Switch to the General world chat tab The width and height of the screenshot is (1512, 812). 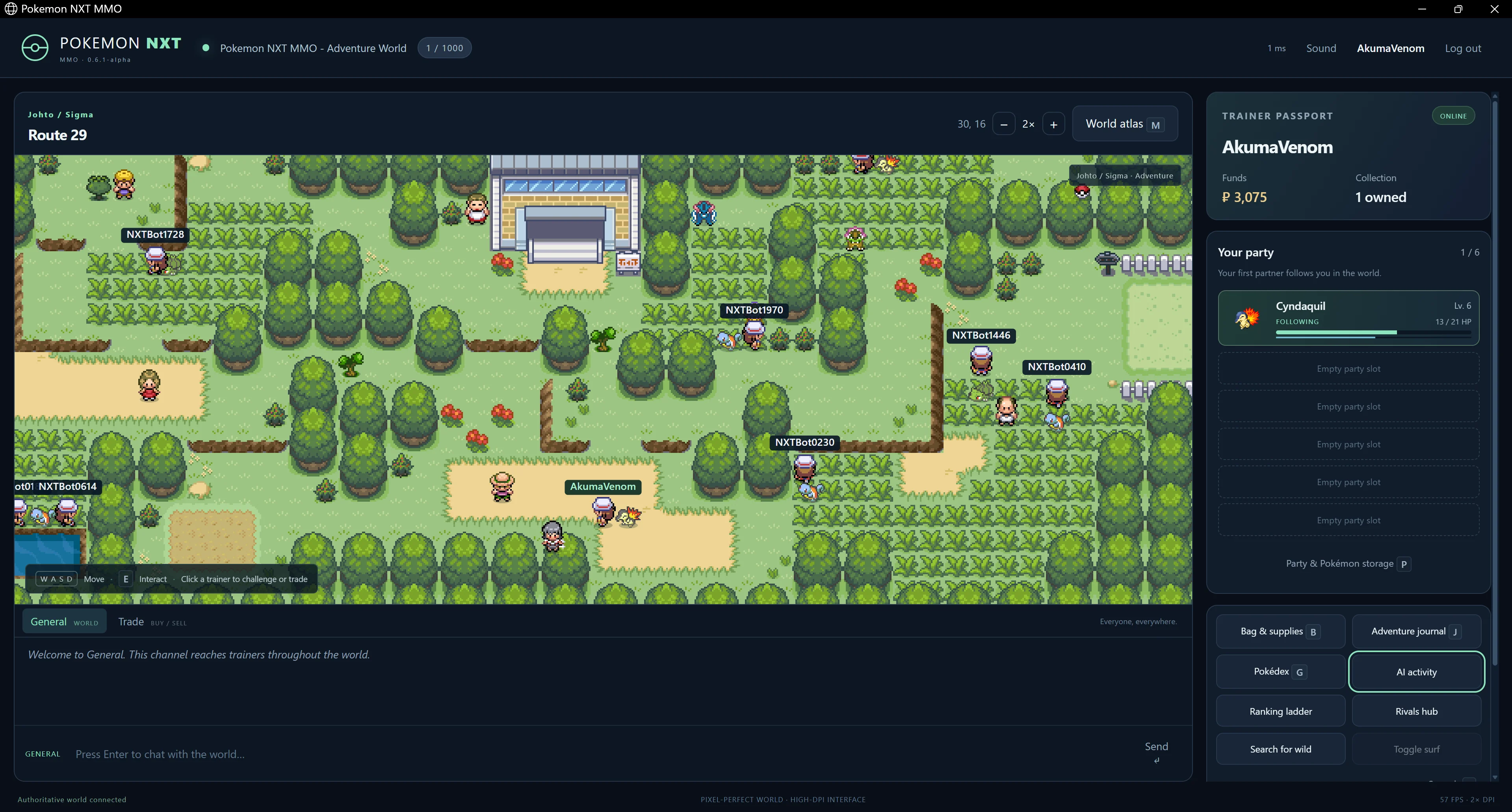click(65, 621)
